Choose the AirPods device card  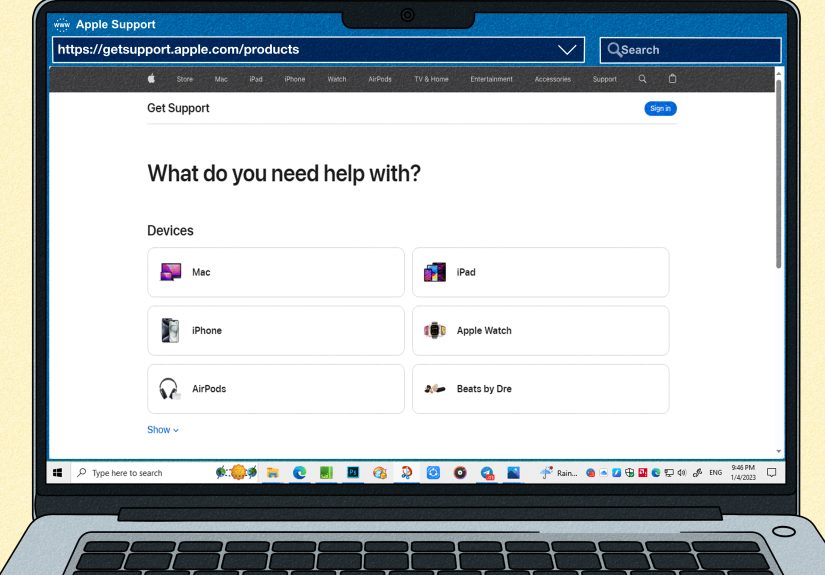tap(276, 389)
